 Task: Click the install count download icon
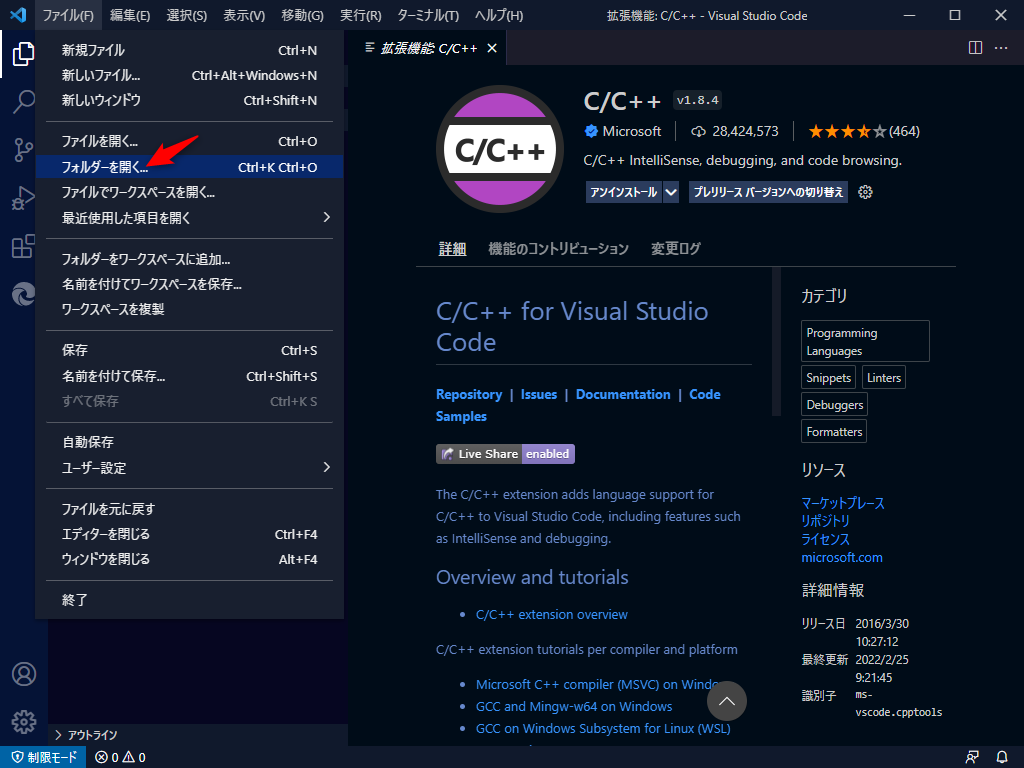698,132
